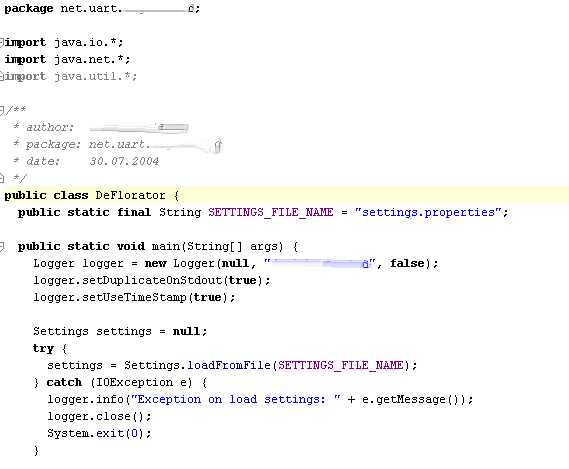Click 'null' inside the Logger constructor call
The width and height of the screenshot is (569, 469).
tap(236, 263)
